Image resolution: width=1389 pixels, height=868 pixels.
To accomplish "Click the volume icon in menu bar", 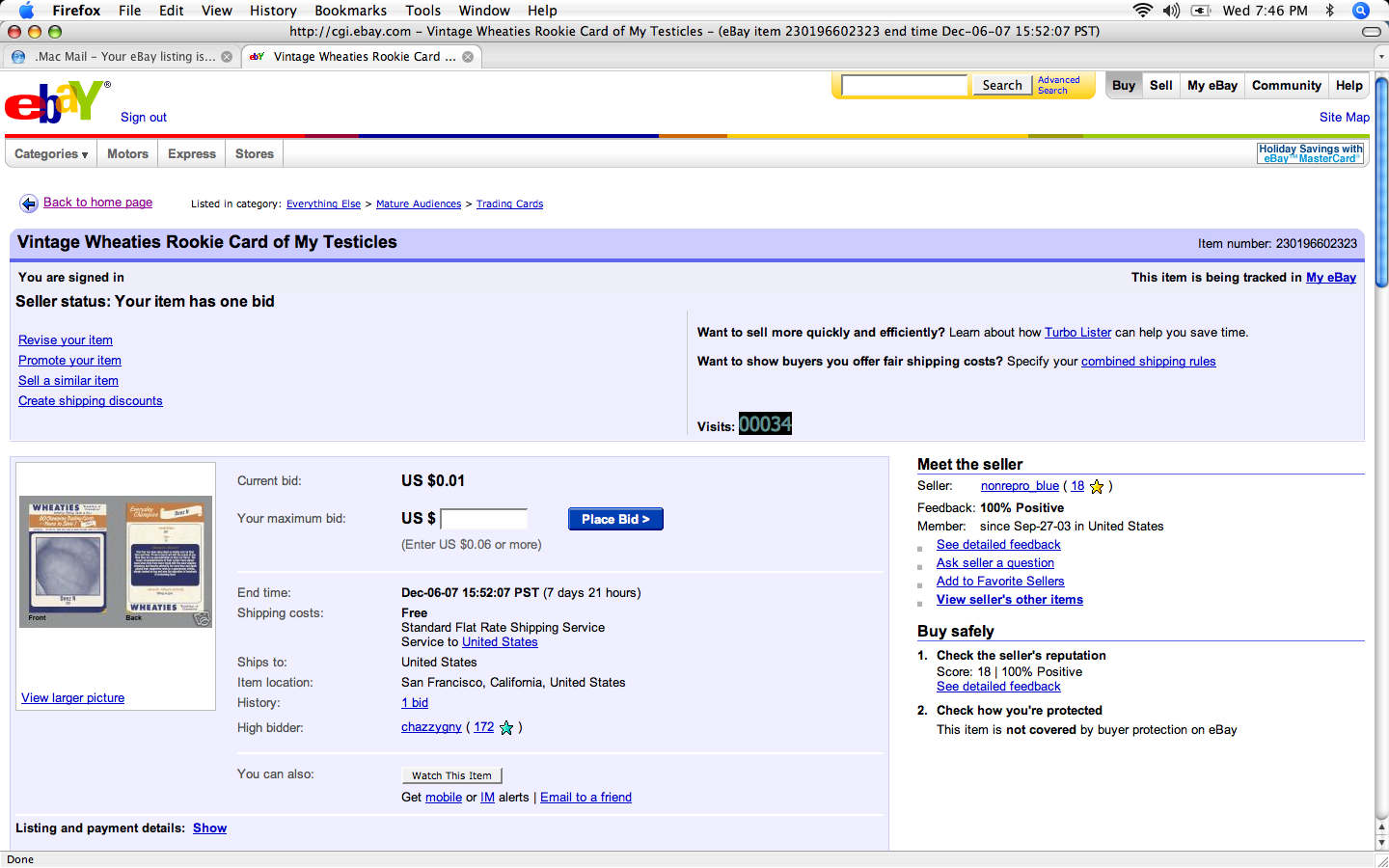I will click(1171, 11).
